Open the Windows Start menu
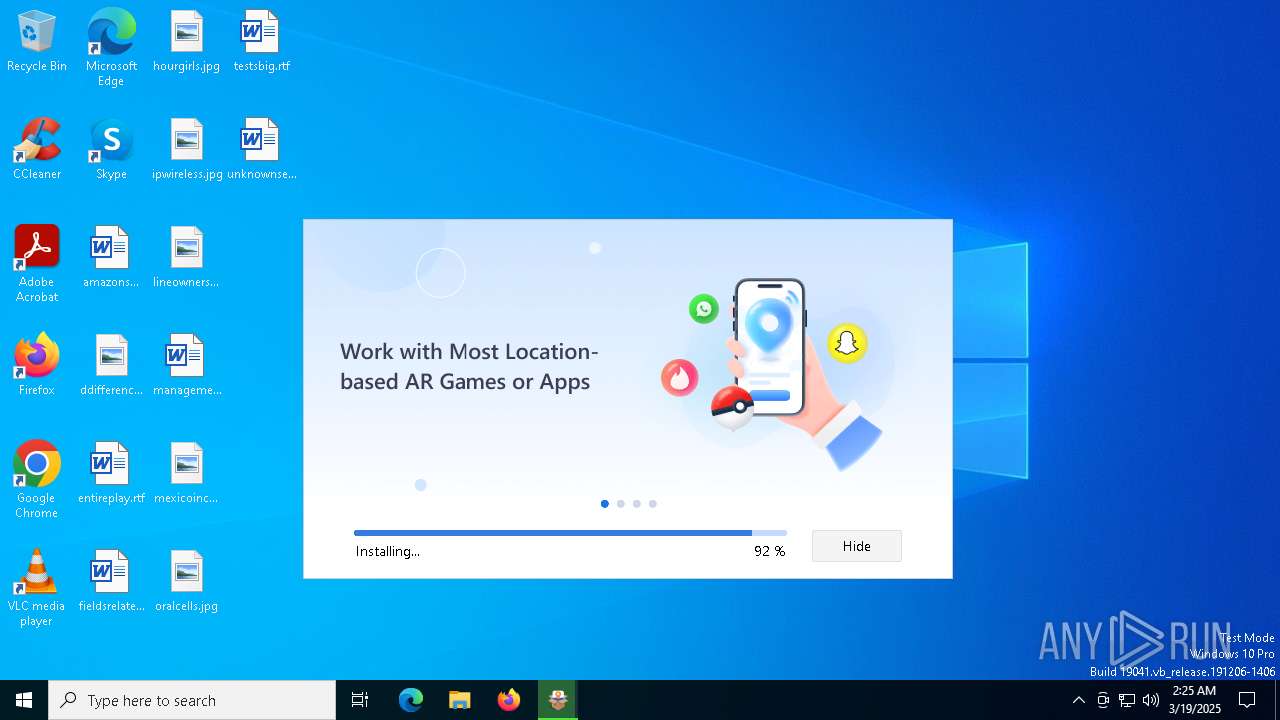Screen dimensions: 1280x720 [x=24, y=700]
